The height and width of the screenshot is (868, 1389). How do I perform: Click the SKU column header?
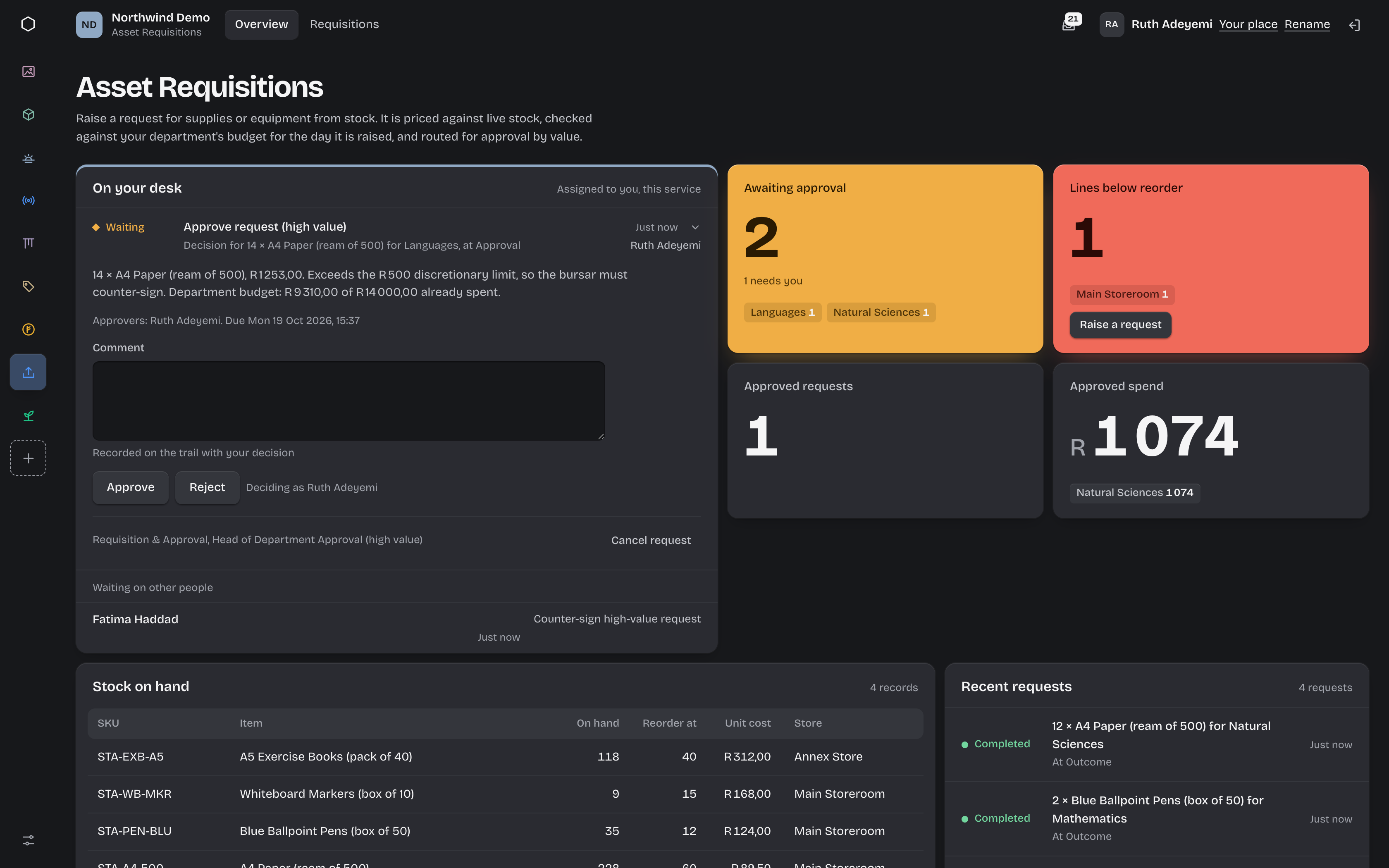click(108, 723)
